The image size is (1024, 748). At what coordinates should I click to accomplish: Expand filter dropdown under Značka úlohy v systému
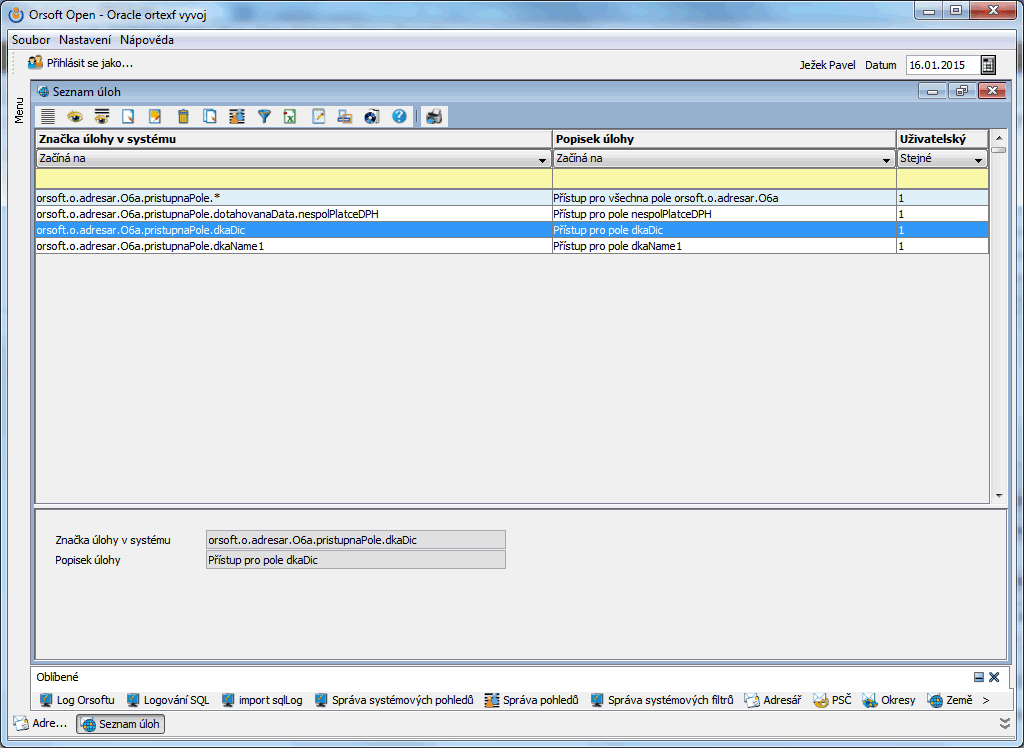pyautogui.click(x=542, y=160)
